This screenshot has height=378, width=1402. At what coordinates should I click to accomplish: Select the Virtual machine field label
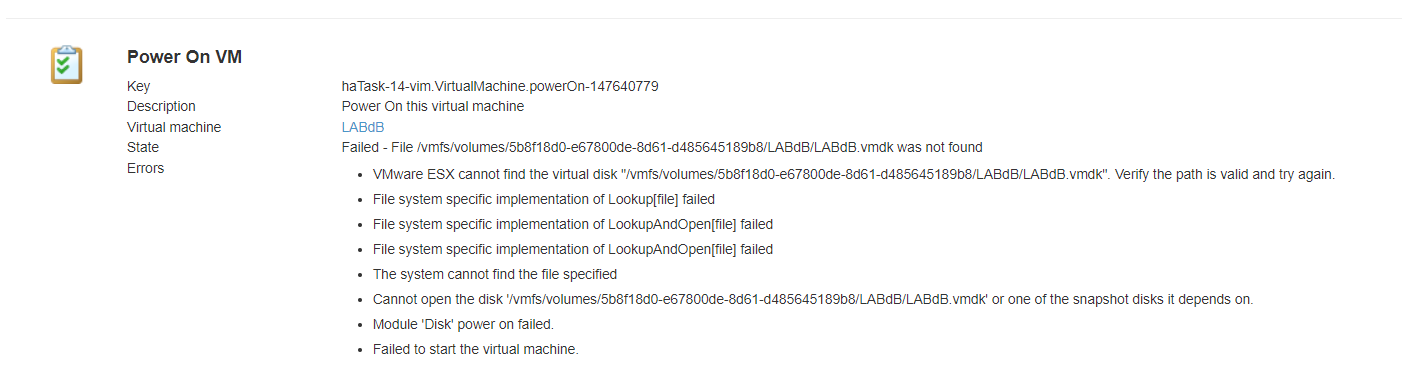[174, 127]
